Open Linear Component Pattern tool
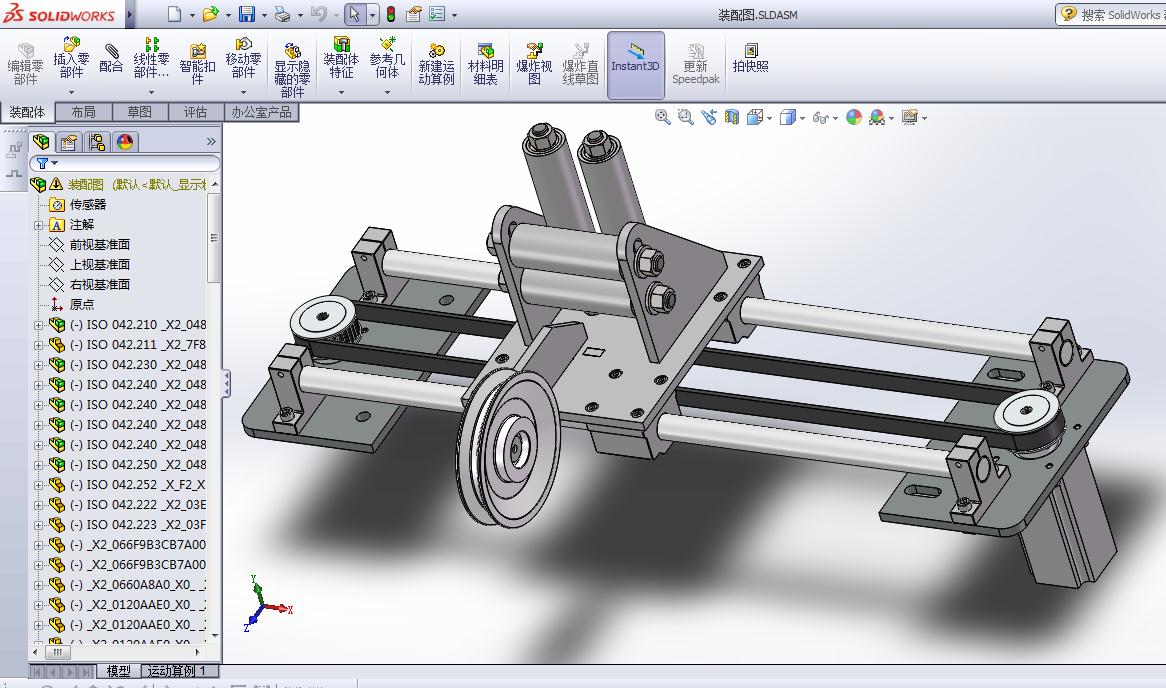1166x688 pixels. pyautogui.click(x=151, y=59)
